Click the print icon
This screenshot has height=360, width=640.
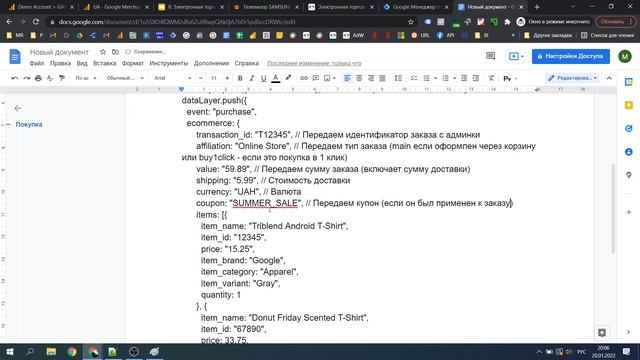click(x=38, y=78)
